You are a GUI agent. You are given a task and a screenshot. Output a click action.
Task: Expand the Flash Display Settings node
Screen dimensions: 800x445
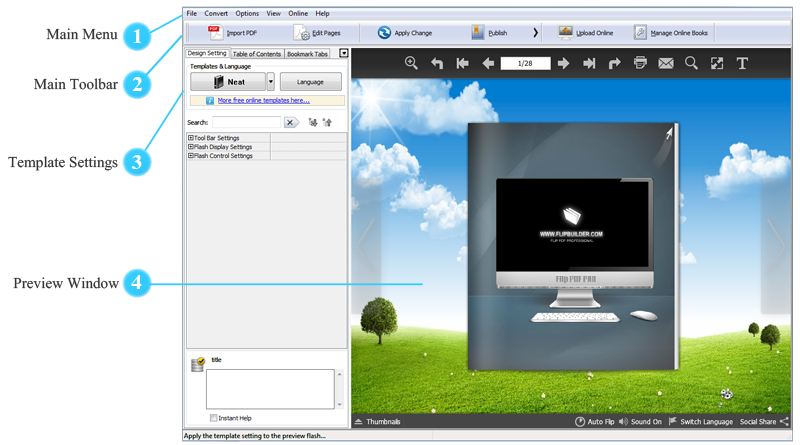190,147
